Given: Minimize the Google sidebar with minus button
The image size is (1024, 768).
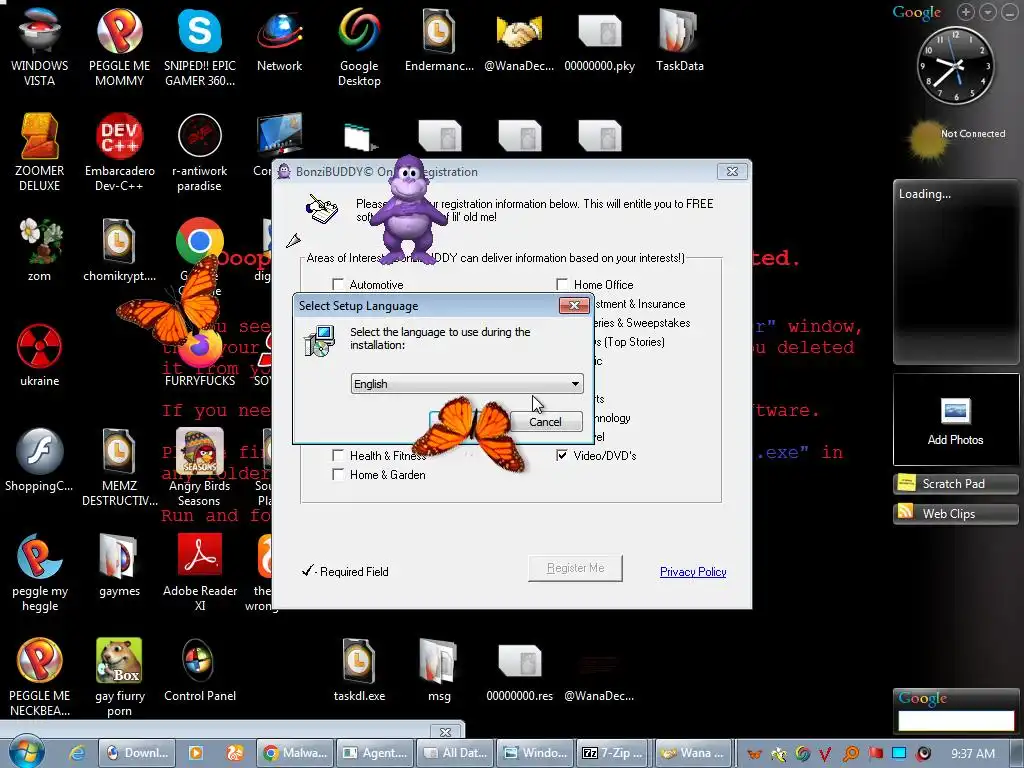Looking at the screenshot, I should (x=1010, y=12).
